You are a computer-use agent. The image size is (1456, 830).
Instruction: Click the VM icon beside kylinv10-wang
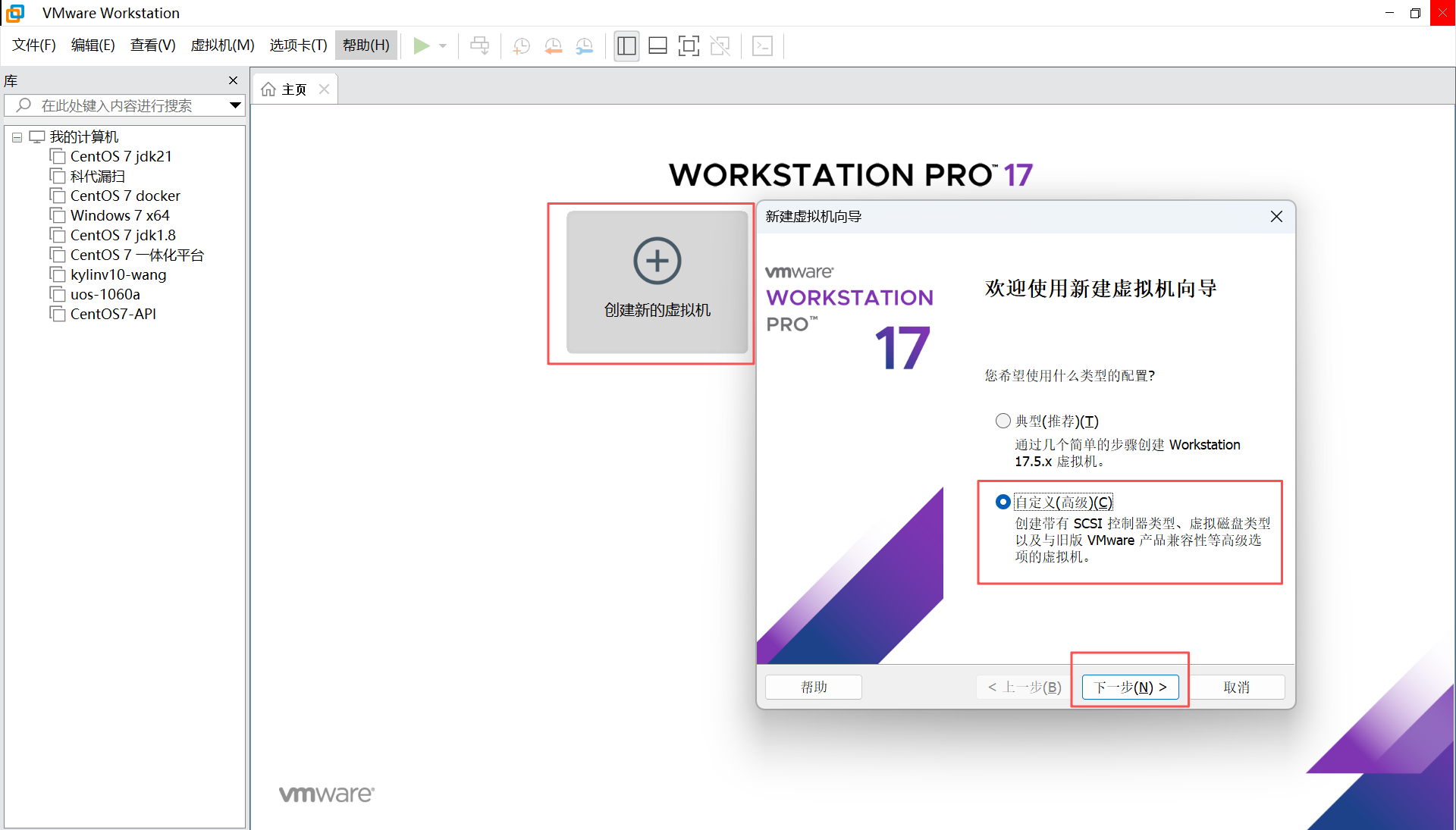click(58, 274)
